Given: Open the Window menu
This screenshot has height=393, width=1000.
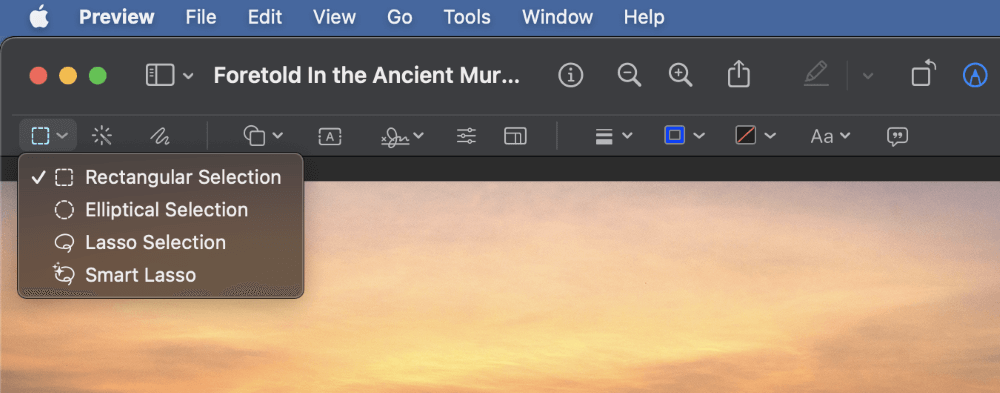Looking at the screenshot, I should pos(557,17).
